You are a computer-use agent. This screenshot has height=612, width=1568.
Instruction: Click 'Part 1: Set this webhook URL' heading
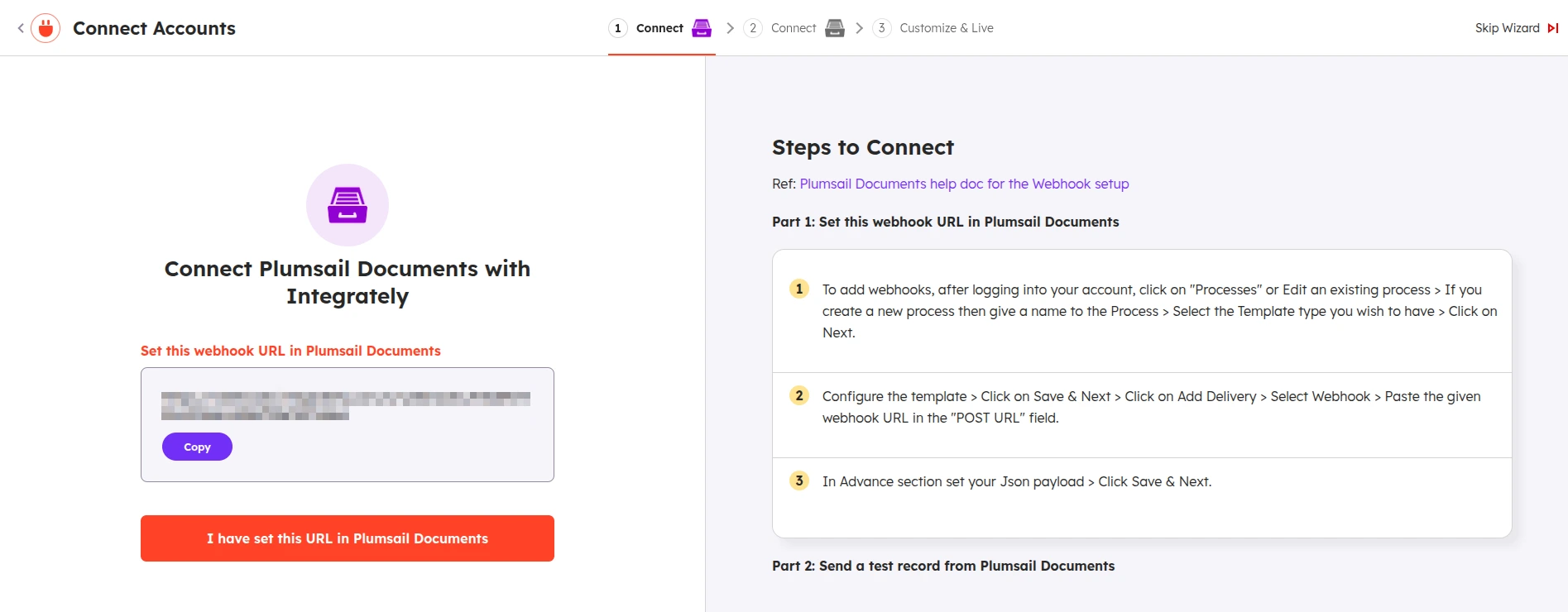coord(945,222)
